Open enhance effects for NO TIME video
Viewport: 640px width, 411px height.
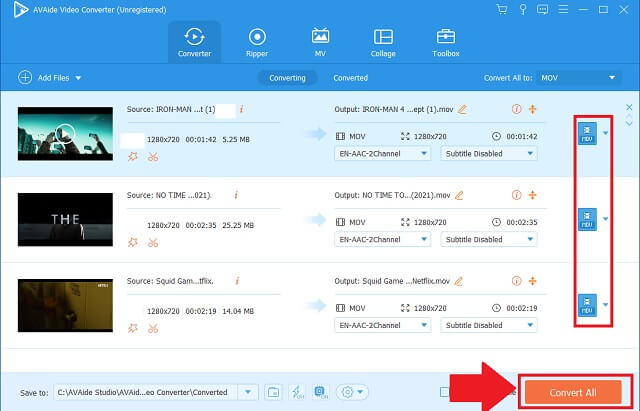point(133,242)
